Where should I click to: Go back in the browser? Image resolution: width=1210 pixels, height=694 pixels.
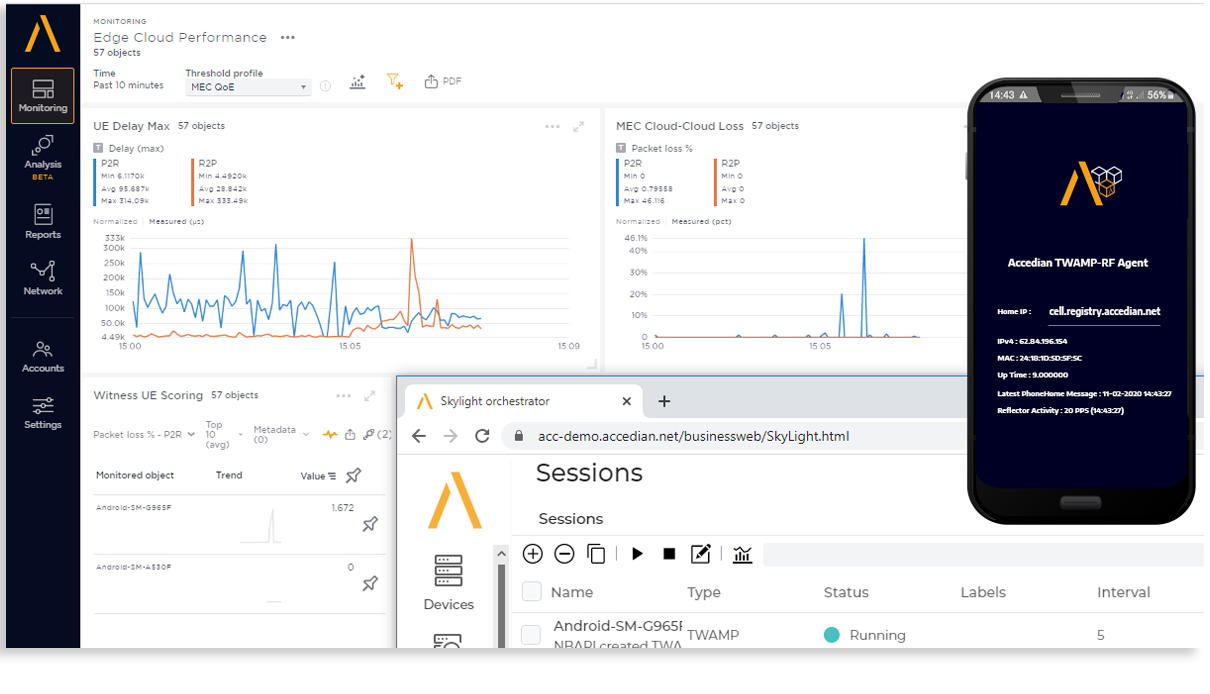tap(419, 436)
